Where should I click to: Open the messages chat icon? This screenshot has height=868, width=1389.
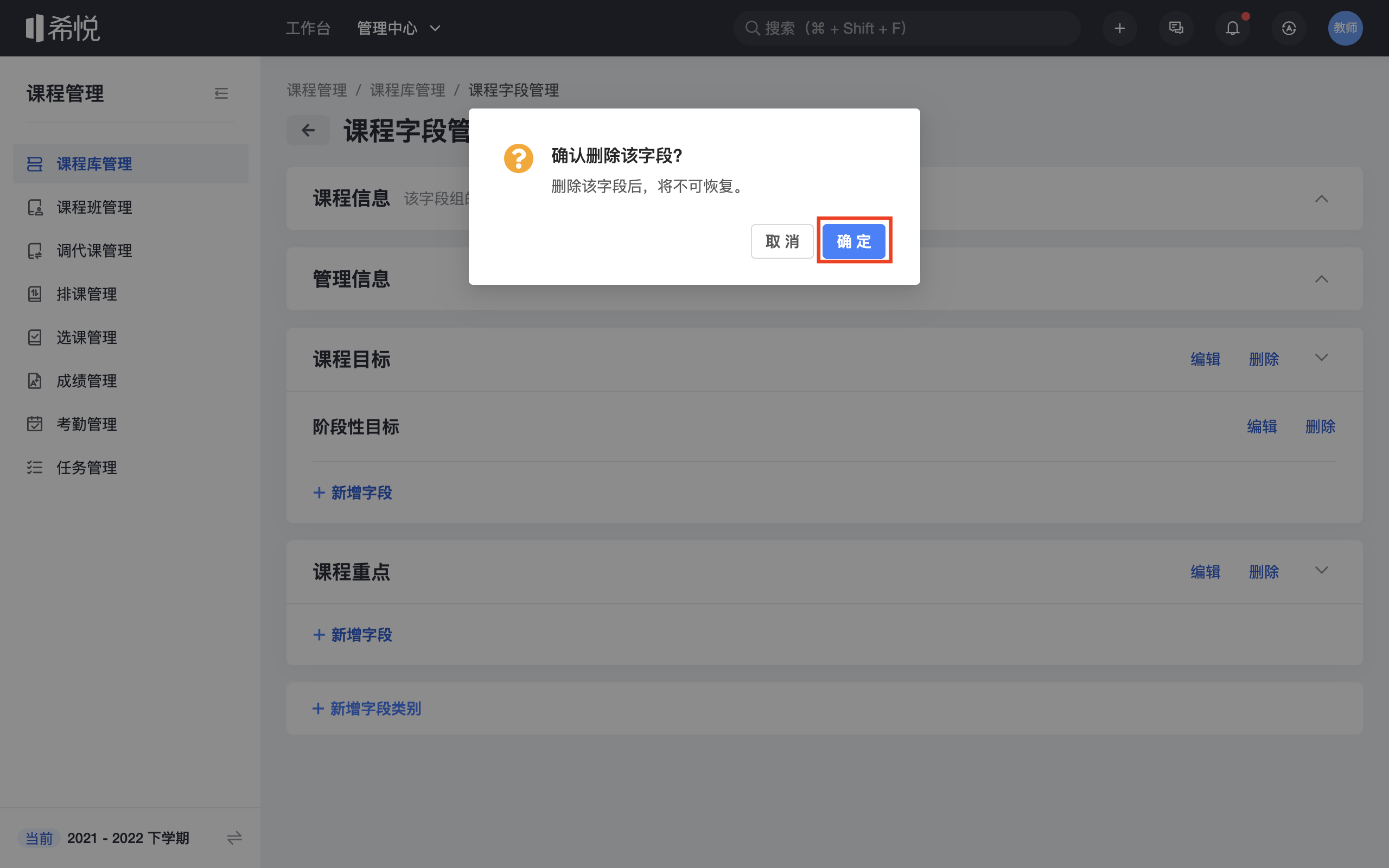pyautogui.click(x=1175, y=28)
